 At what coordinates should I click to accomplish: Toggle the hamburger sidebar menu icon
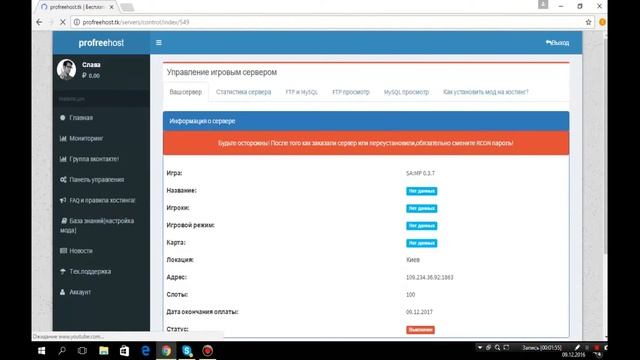[x=159, y=42]
